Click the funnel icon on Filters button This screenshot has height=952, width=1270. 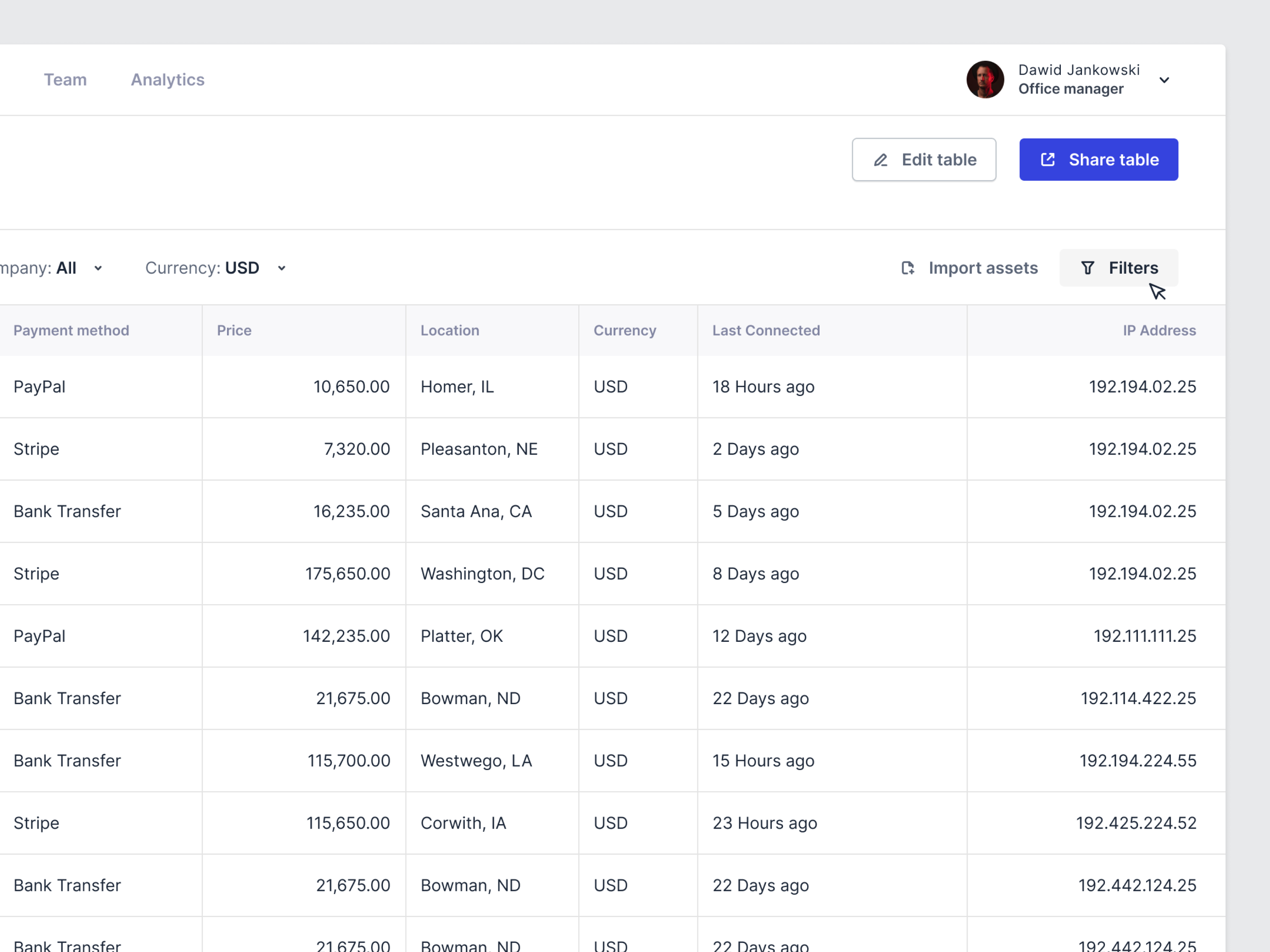tap(1089, 268)
